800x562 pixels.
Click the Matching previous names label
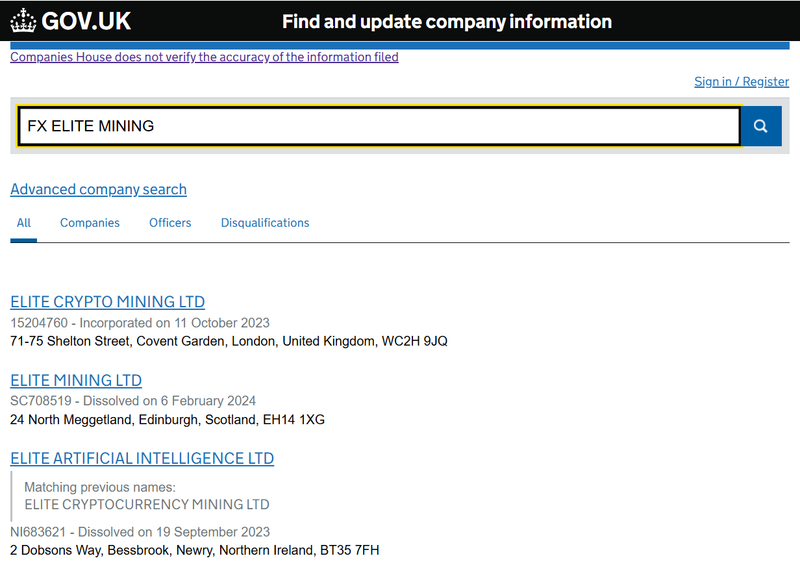[100, 487]
